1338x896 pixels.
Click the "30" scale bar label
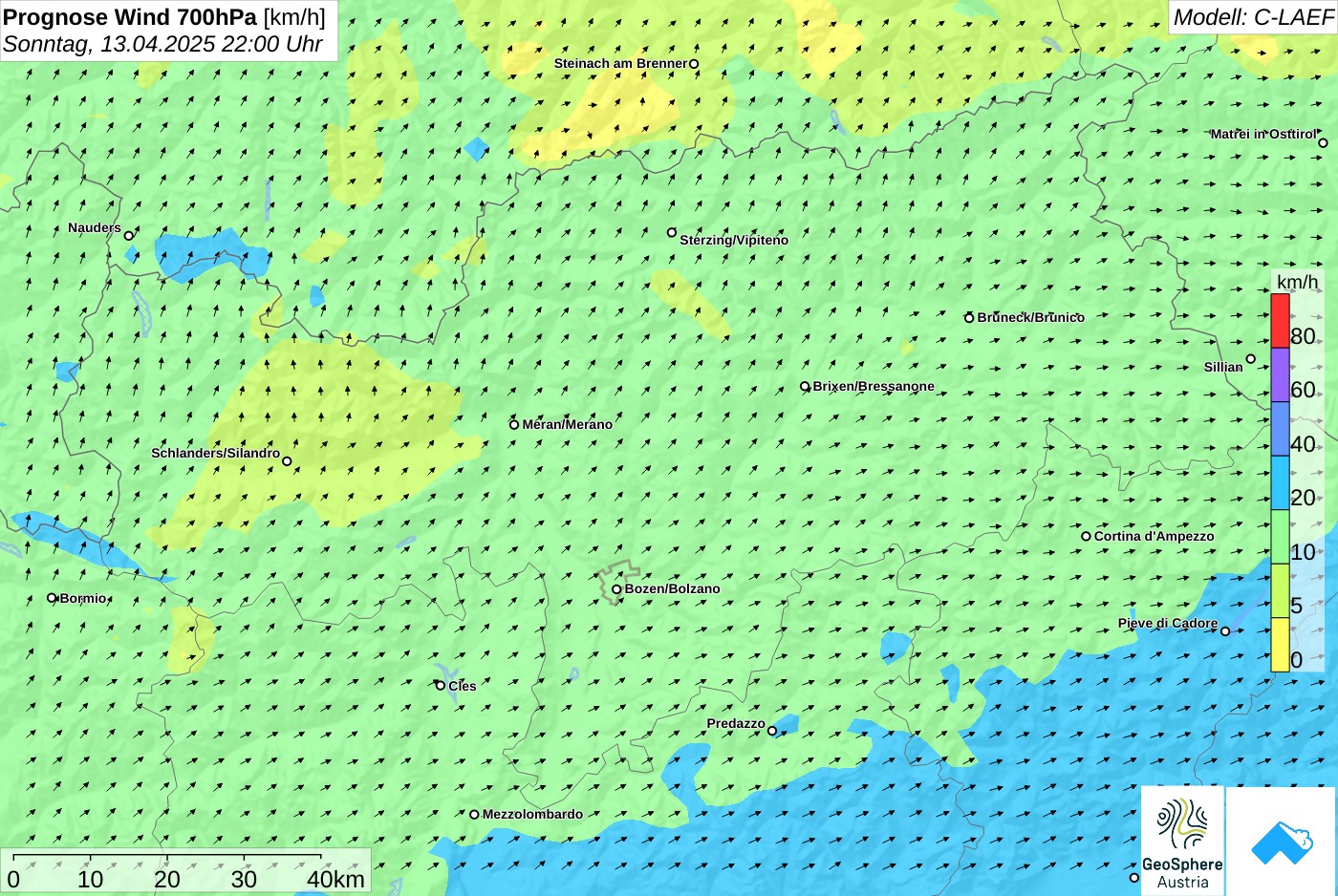click(244, 880)
